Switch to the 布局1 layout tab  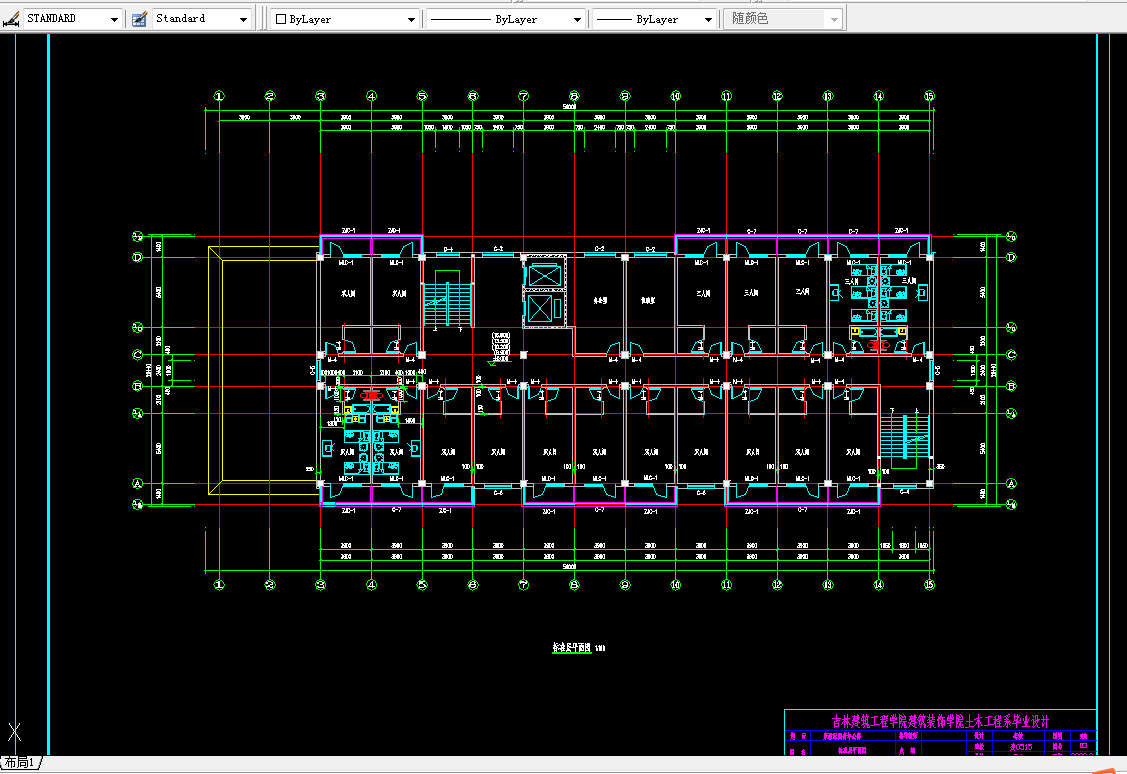21,763
